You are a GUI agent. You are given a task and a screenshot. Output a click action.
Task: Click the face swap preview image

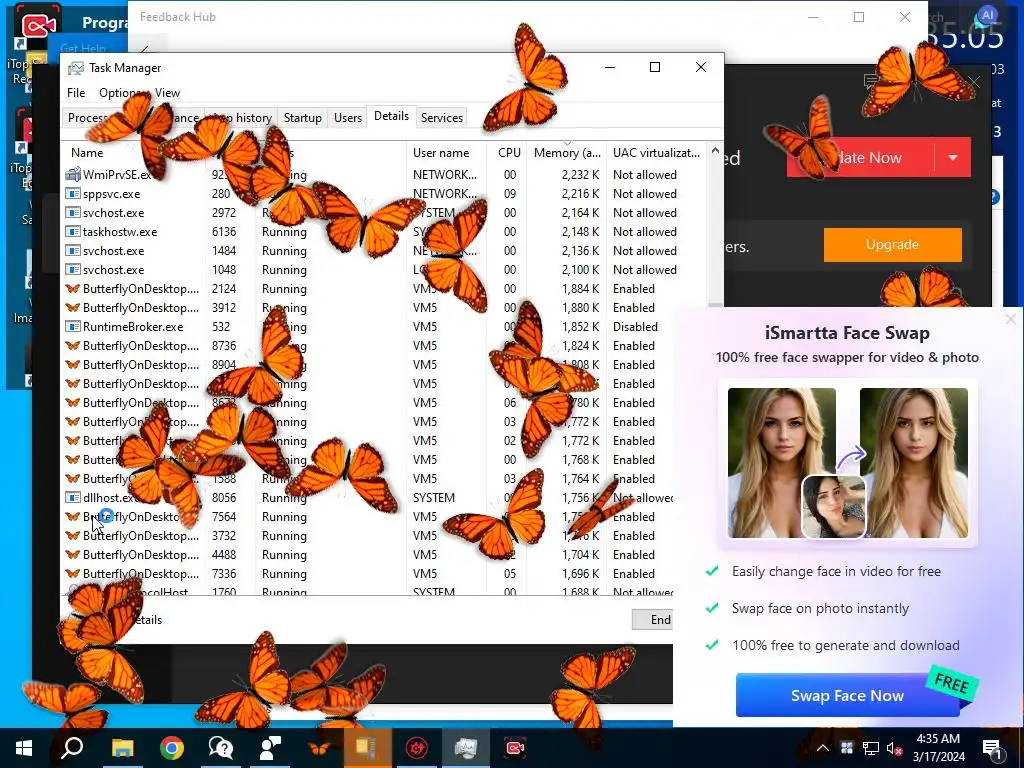(x=847, y=462)
